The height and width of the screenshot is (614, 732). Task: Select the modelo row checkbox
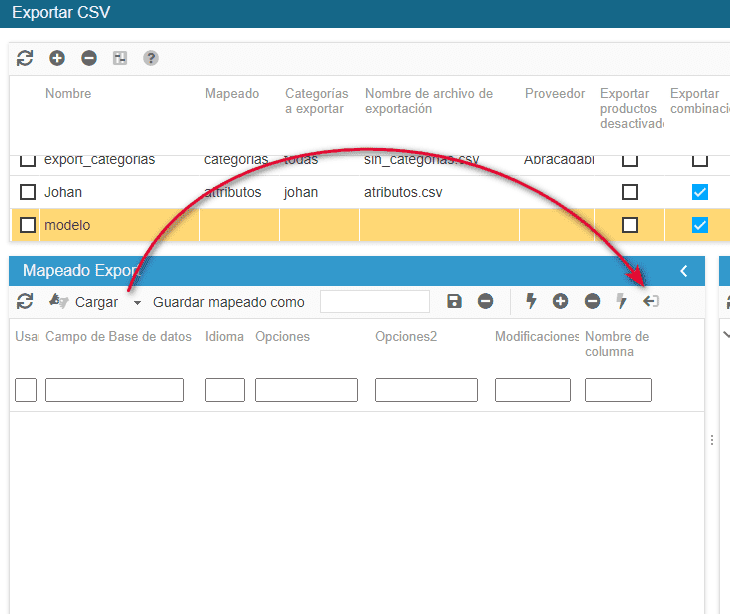pos(28,225)
